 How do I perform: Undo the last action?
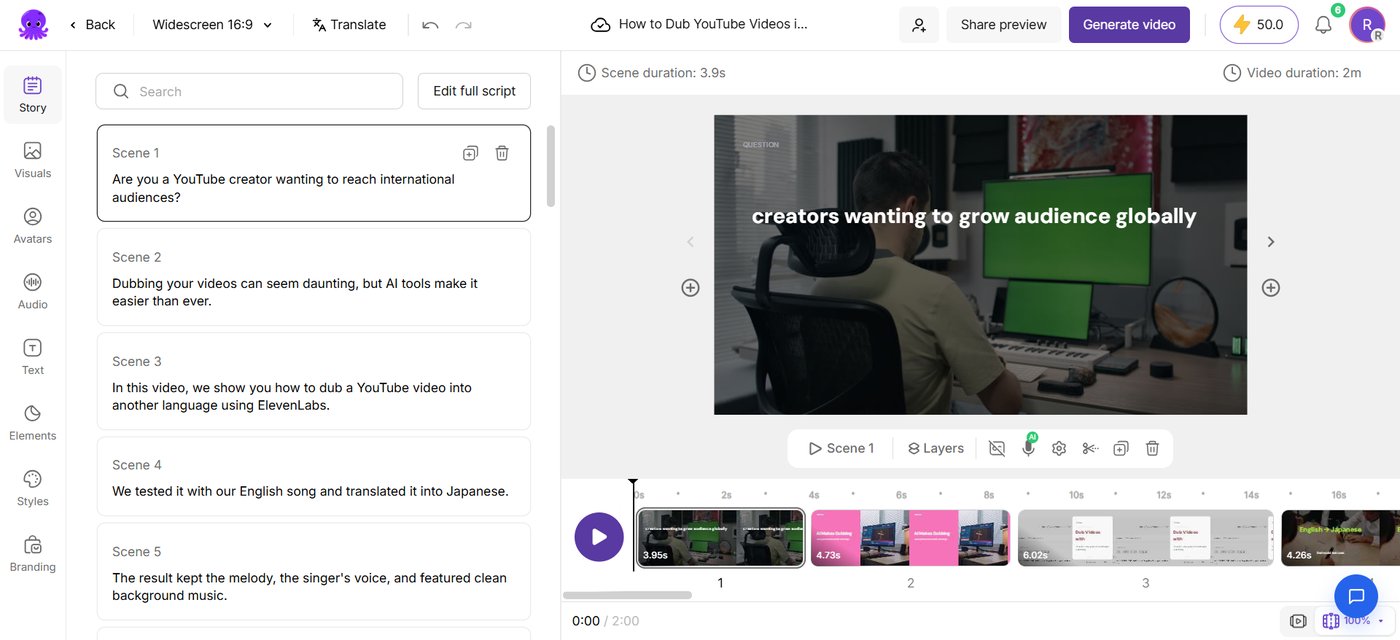coord(430,25)
